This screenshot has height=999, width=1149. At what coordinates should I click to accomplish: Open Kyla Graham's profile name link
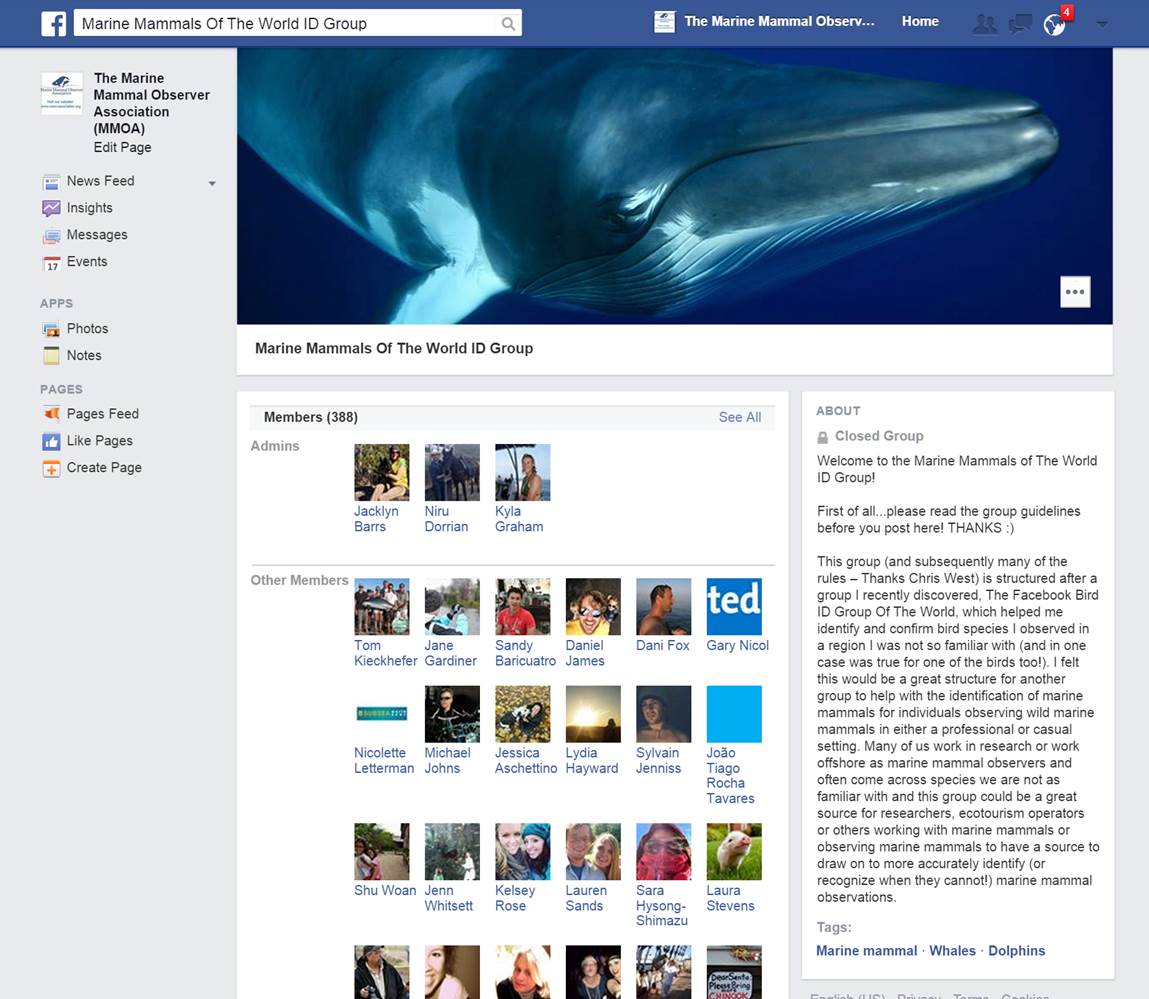(x=519, y=519)
